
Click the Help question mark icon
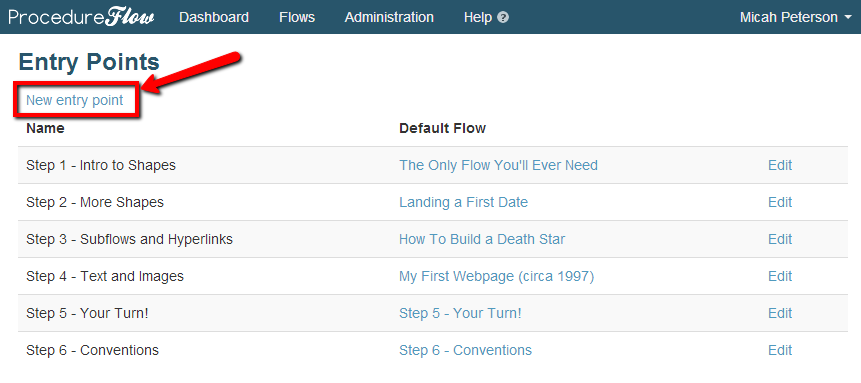pos(502,18)
